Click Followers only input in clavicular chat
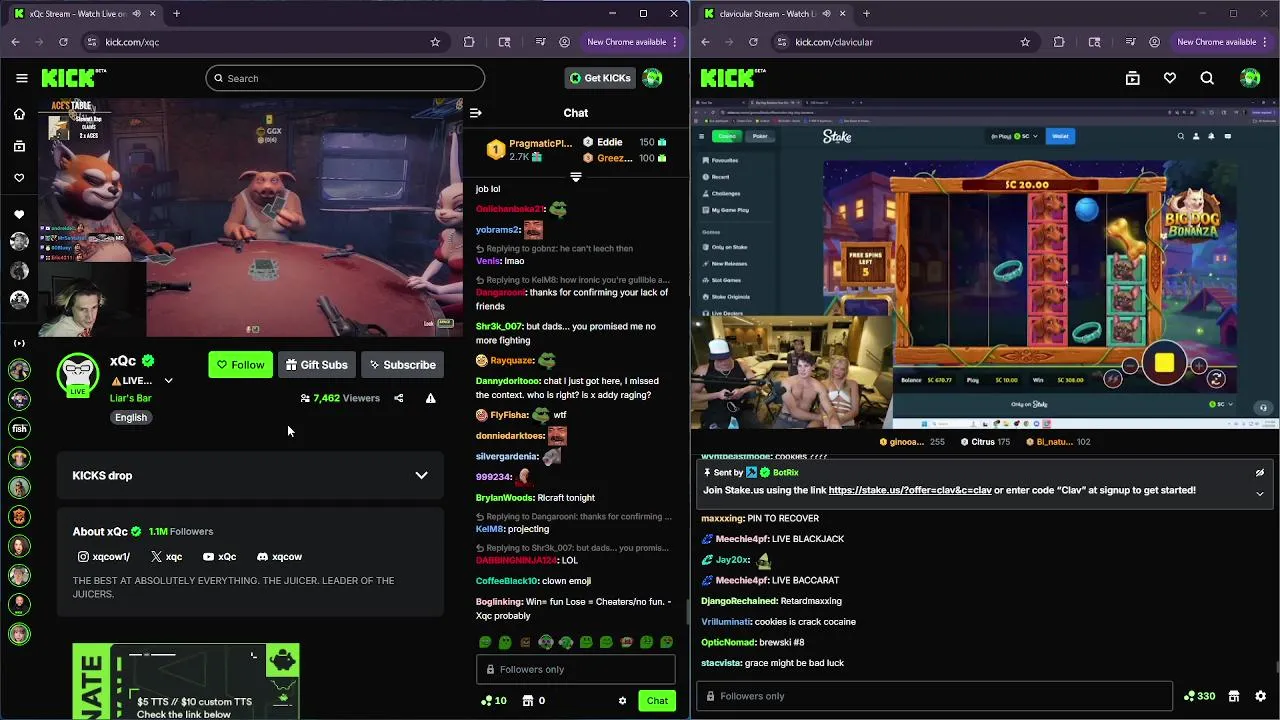Viewport: 1280px width, 720px height. tap(934, 696)
